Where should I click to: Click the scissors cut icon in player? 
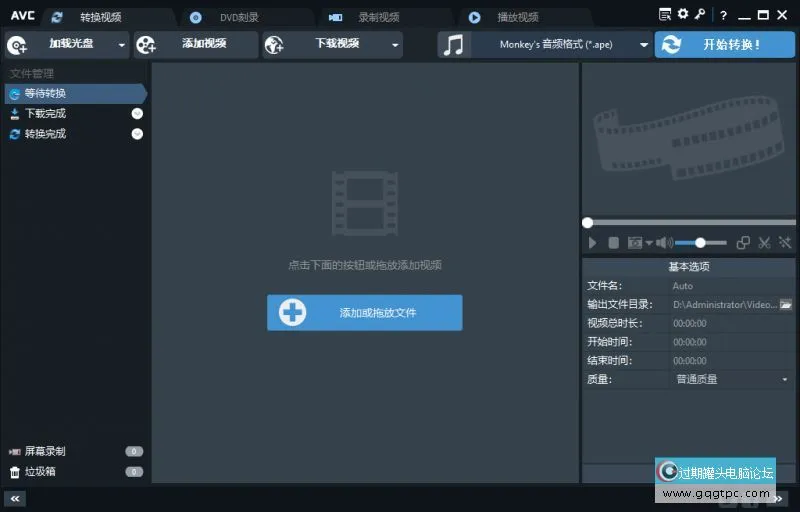(764, 242)
